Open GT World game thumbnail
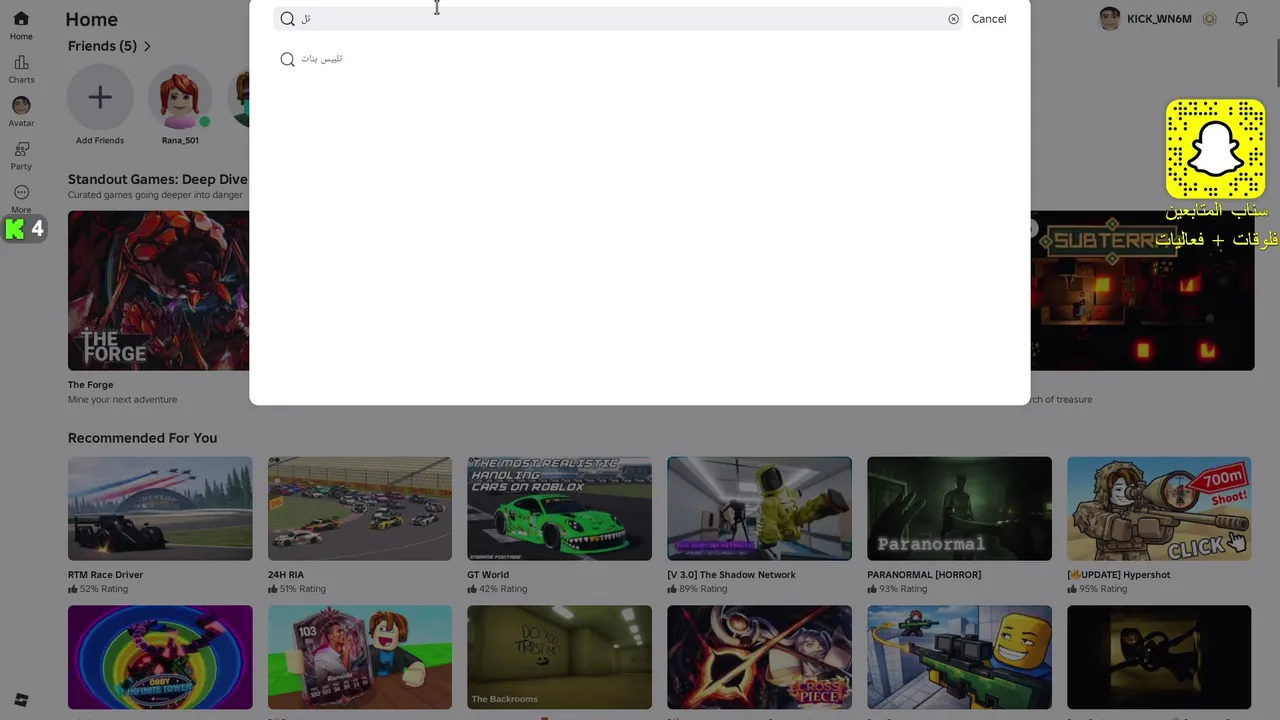 559,509
